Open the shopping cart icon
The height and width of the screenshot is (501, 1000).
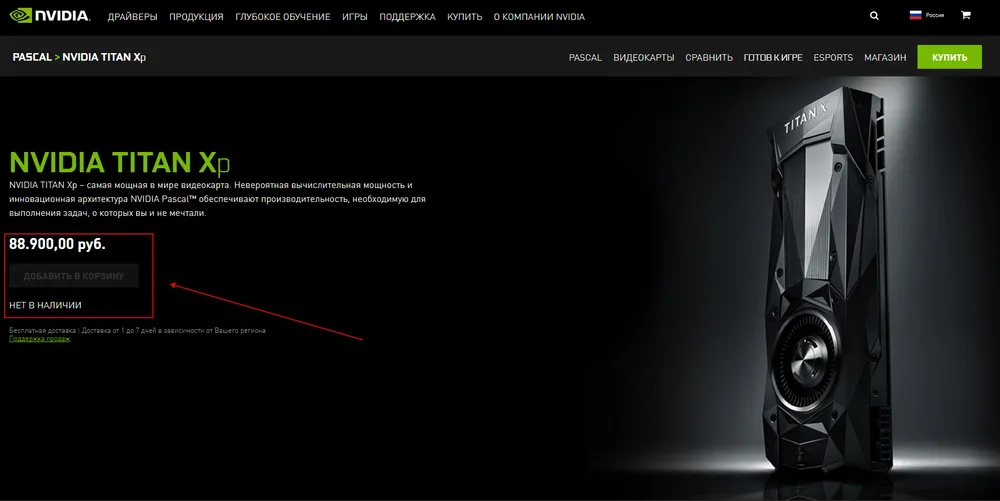(x=966, y=15)
